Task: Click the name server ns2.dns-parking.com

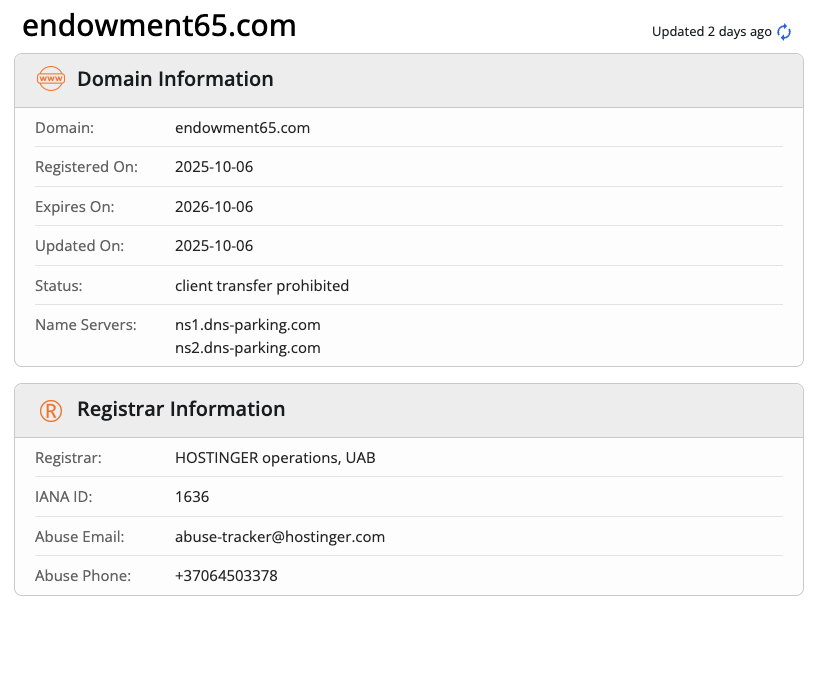Action: [247, 347]
